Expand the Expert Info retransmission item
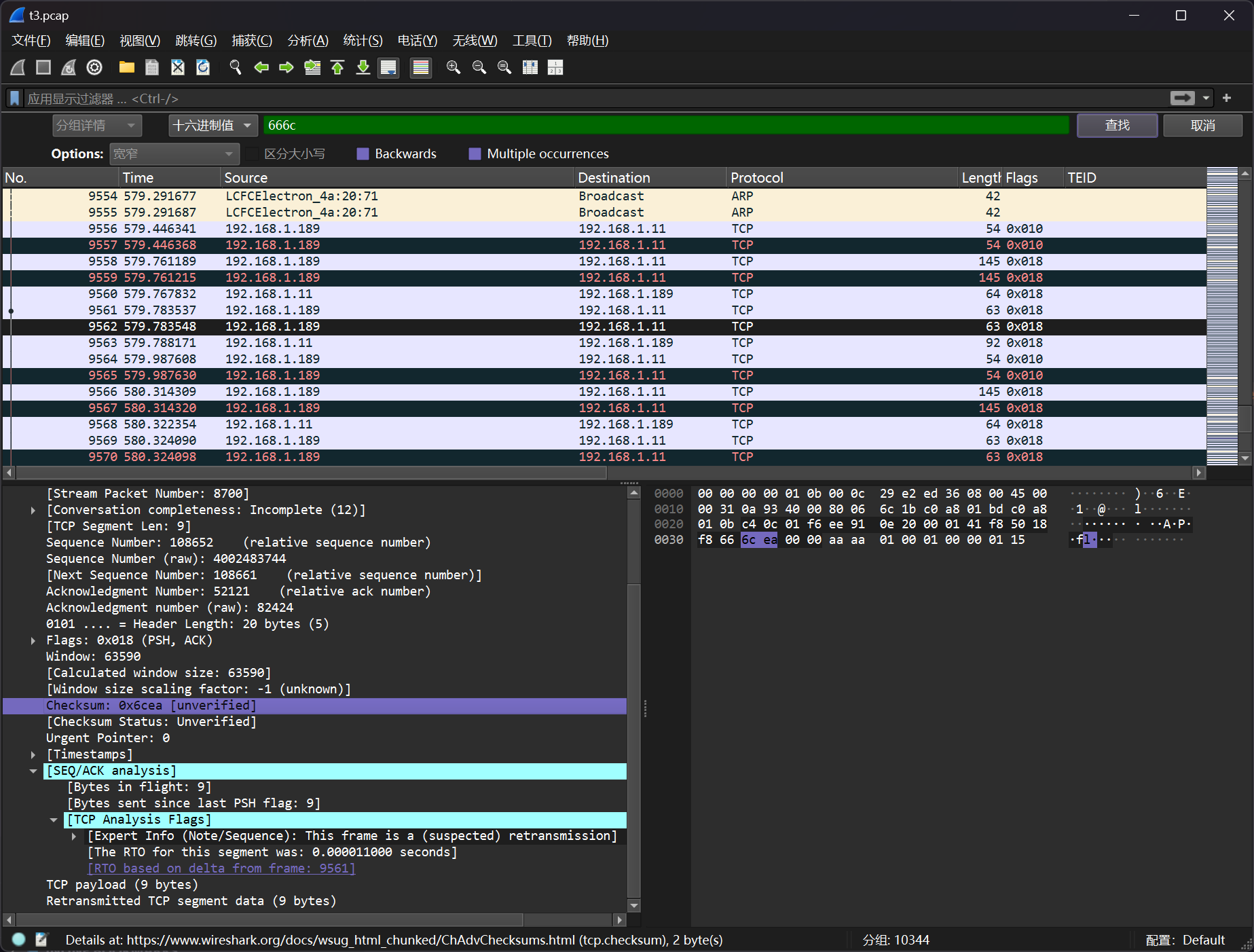 click(73, 836)
